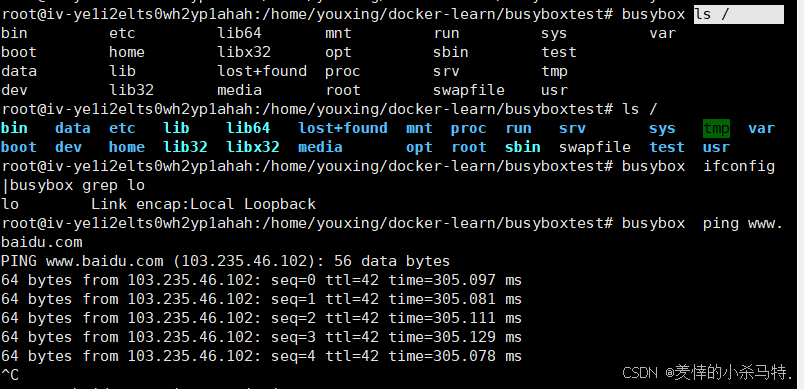This screenshot has height=389, width=804.
Task: Select bold 'test' directory name
Action: click(x=667, y=147)
